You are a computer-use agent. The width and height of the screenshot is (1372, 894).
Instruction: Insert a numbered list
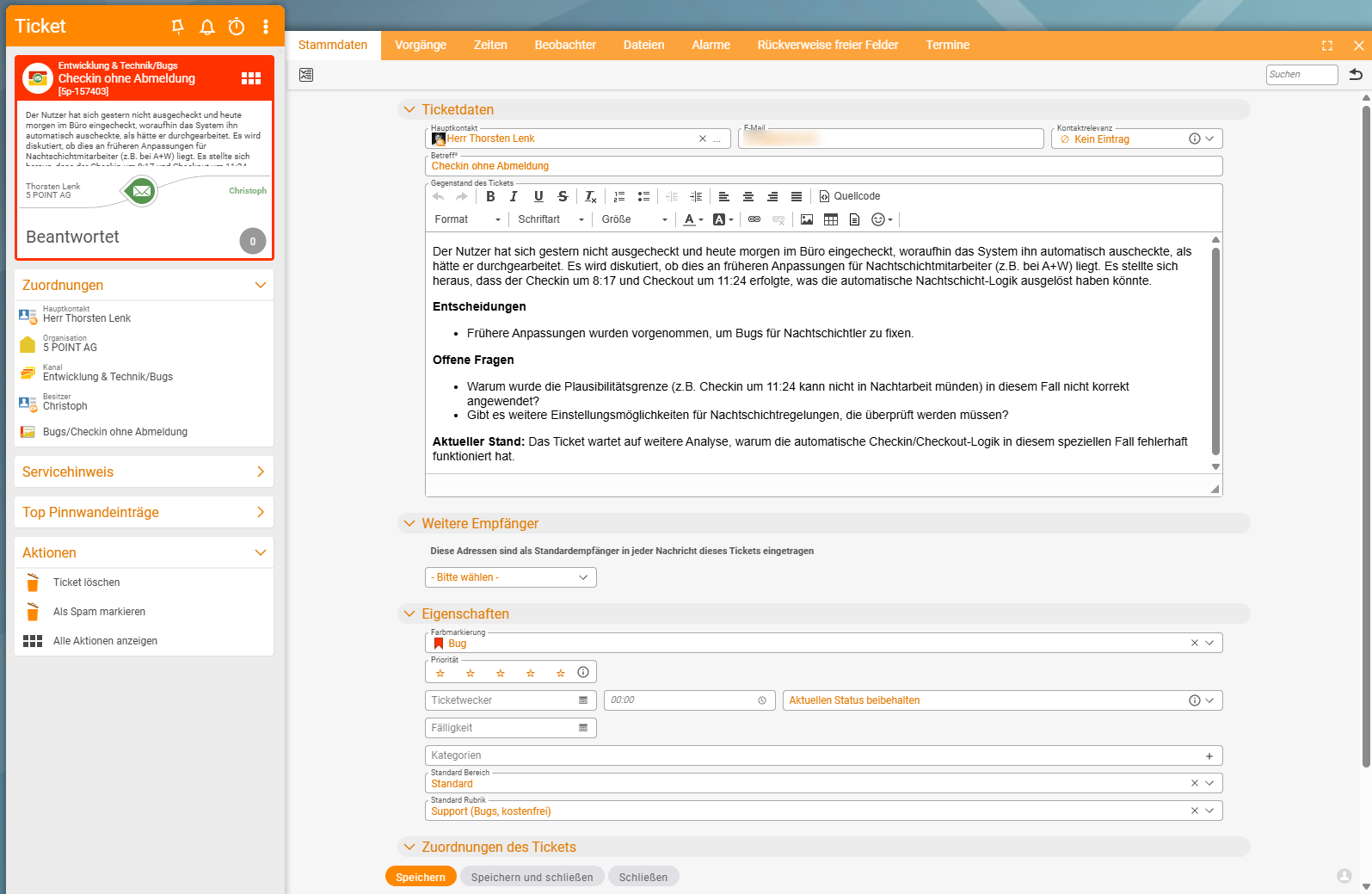619,196
